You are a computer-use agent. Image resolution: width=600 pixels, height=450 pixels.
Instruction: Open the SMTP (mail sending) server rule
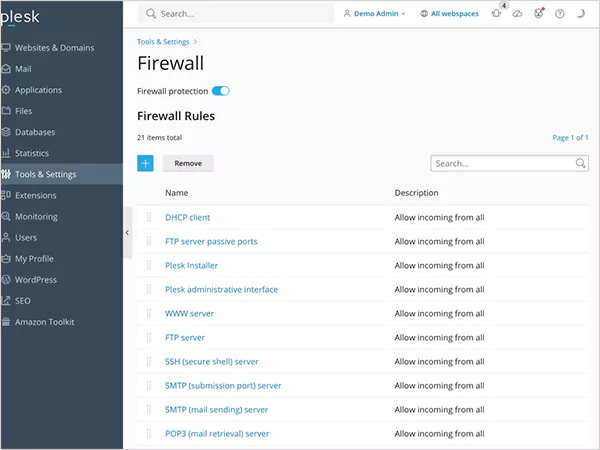pyautogui.click(x=217, y=409)
